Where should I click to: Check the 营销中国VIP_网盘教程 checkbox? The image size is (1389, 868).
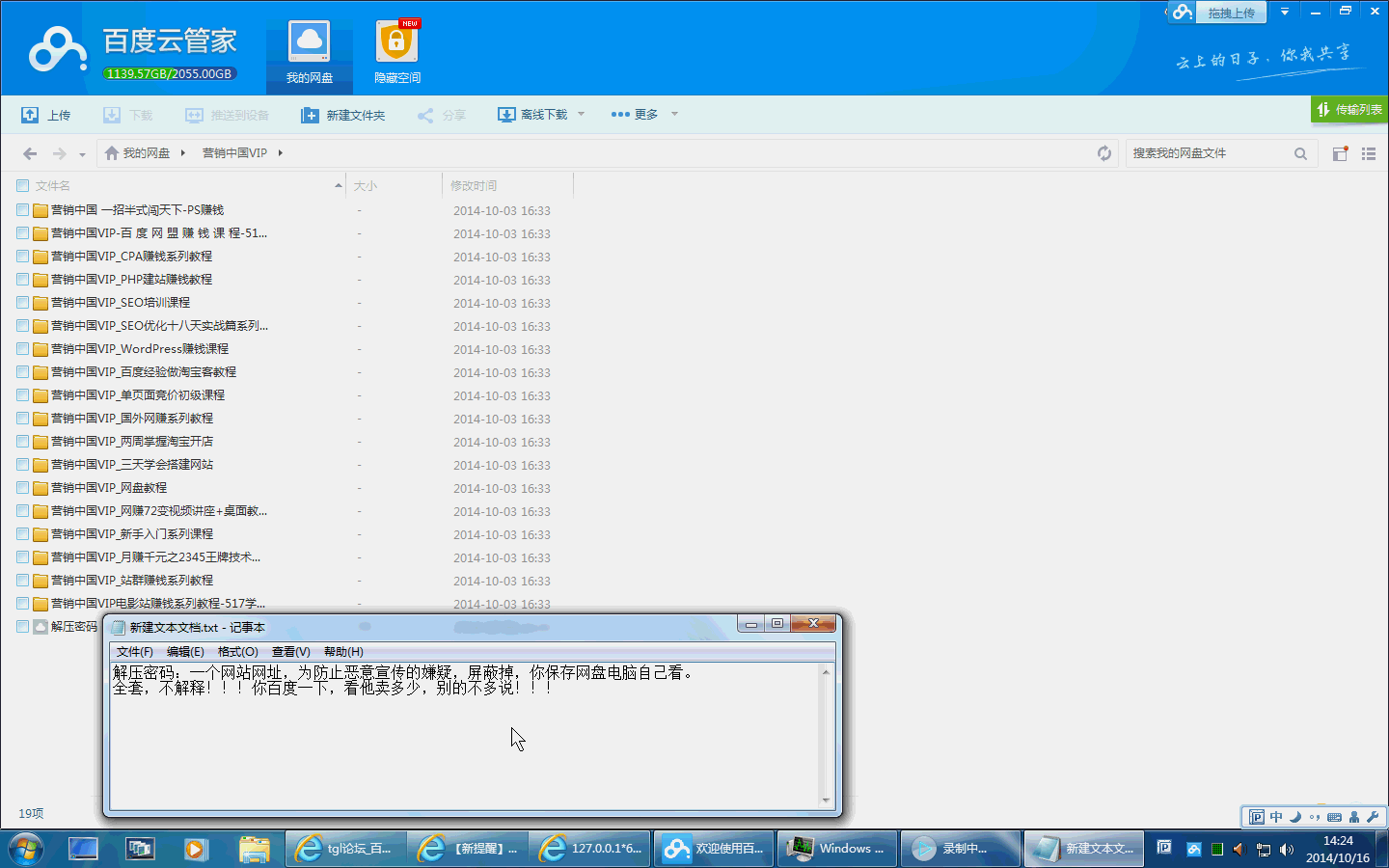pyautogui.click(x=22, y=488)
